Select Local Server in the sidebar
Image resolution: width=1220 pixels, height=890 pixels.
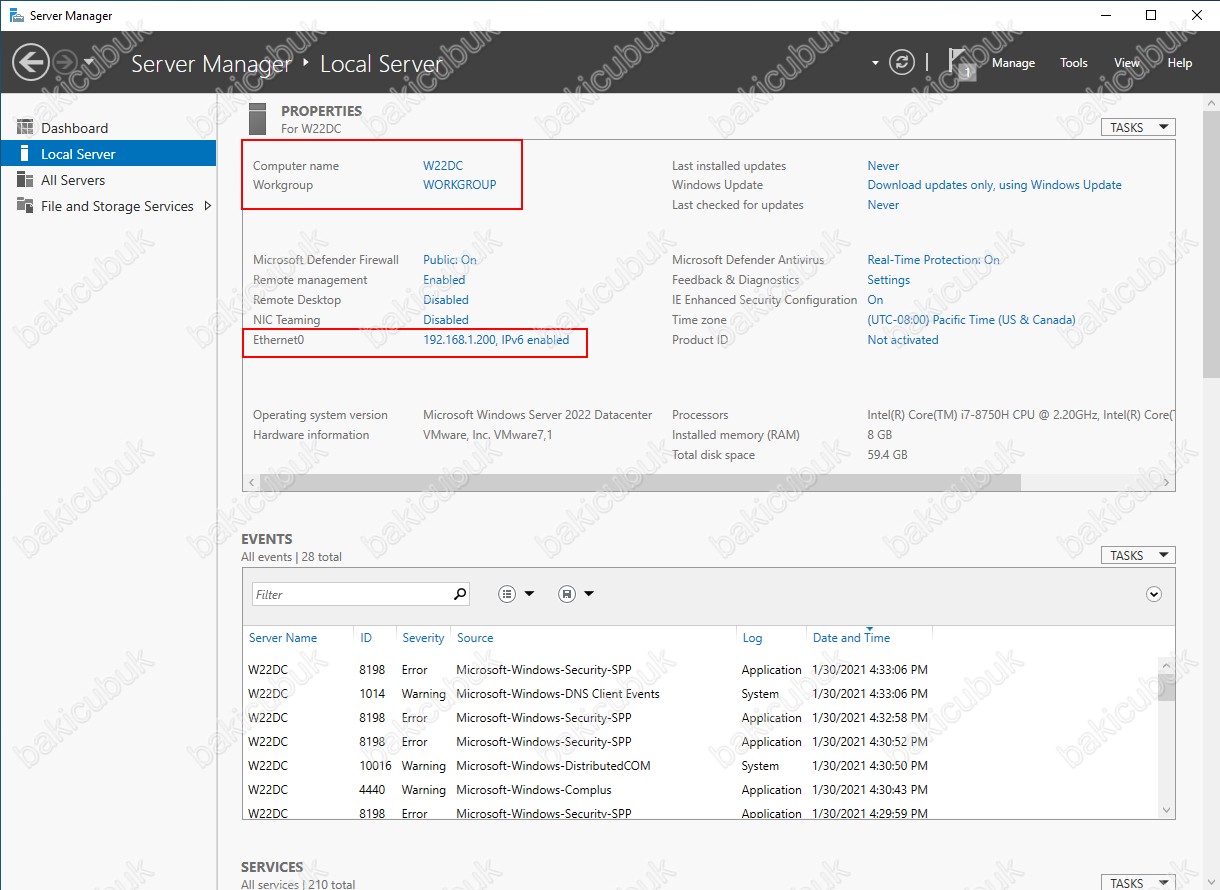(108, 154)
